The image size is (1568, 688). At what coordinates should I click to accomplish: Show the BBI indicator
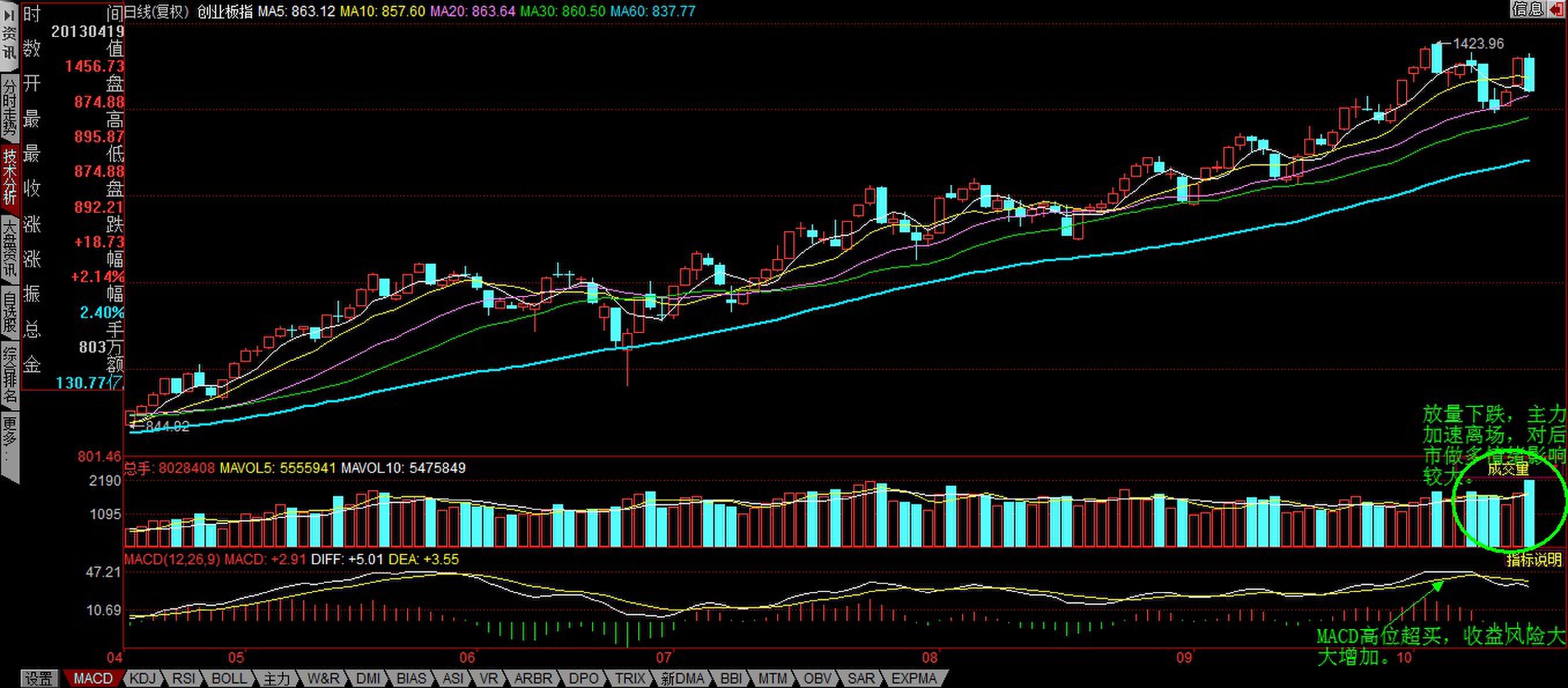[x=731, y=678]
